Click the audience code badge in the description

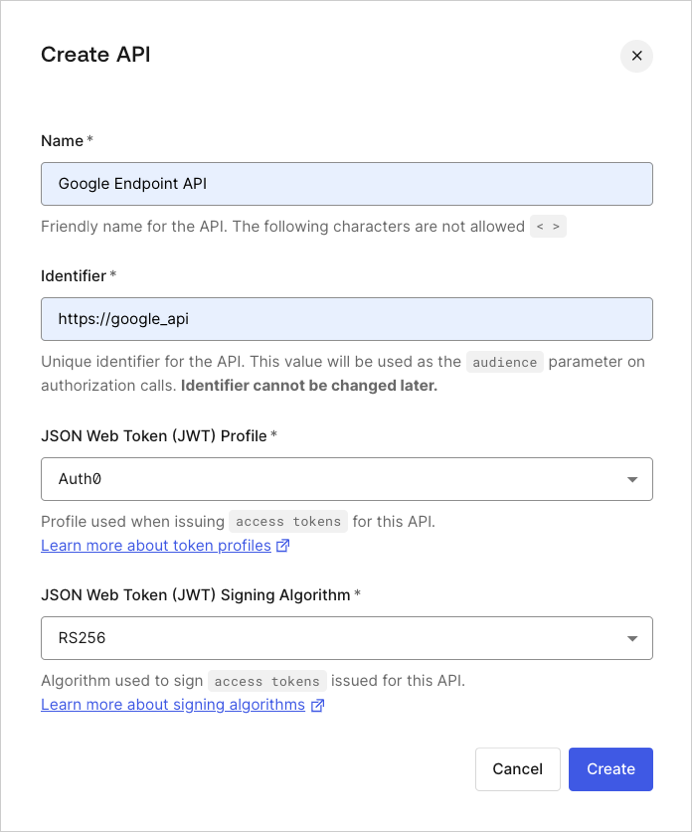click(x=504, y=362)
